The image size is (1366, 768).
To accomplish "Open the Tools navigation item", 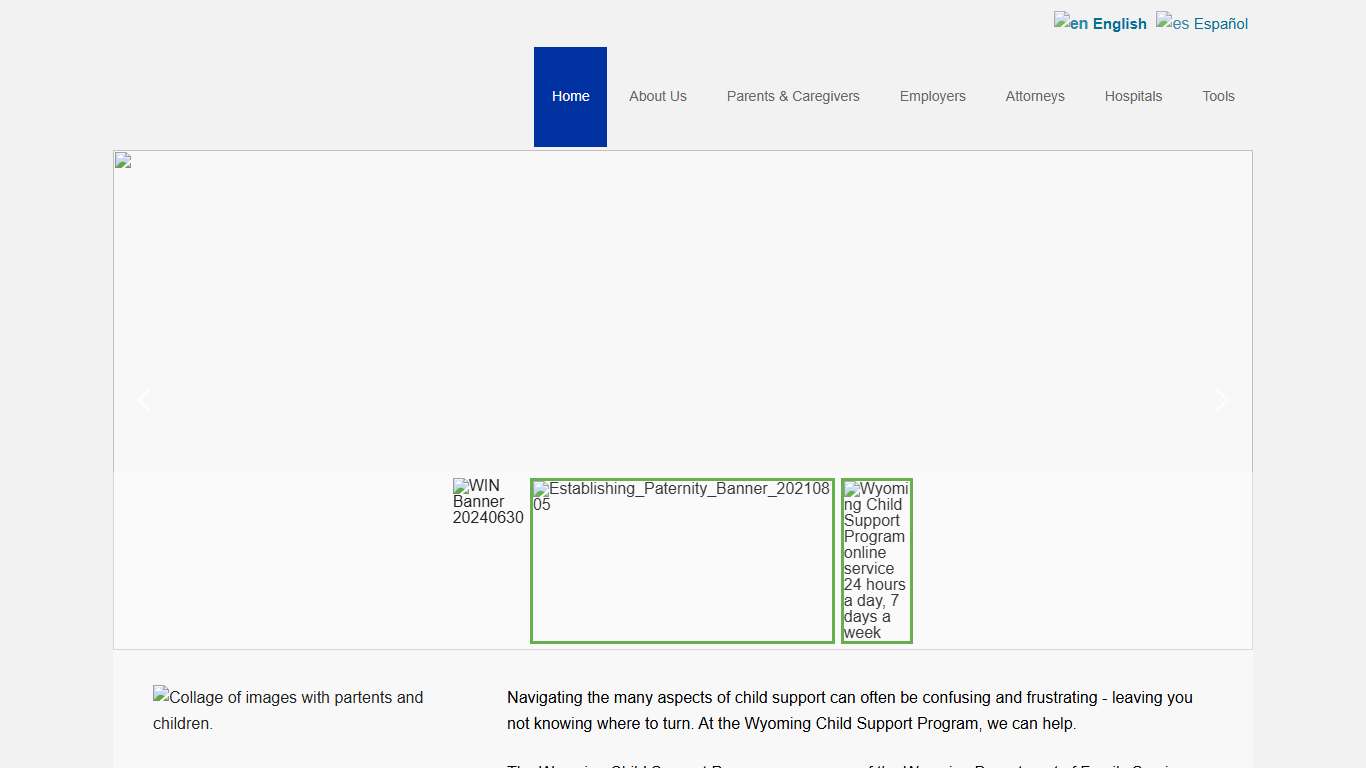I will tap(1218, 97).
